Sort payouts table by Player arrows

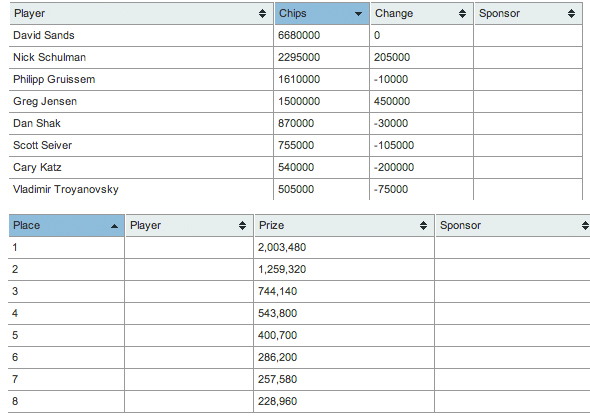(242, 225)
